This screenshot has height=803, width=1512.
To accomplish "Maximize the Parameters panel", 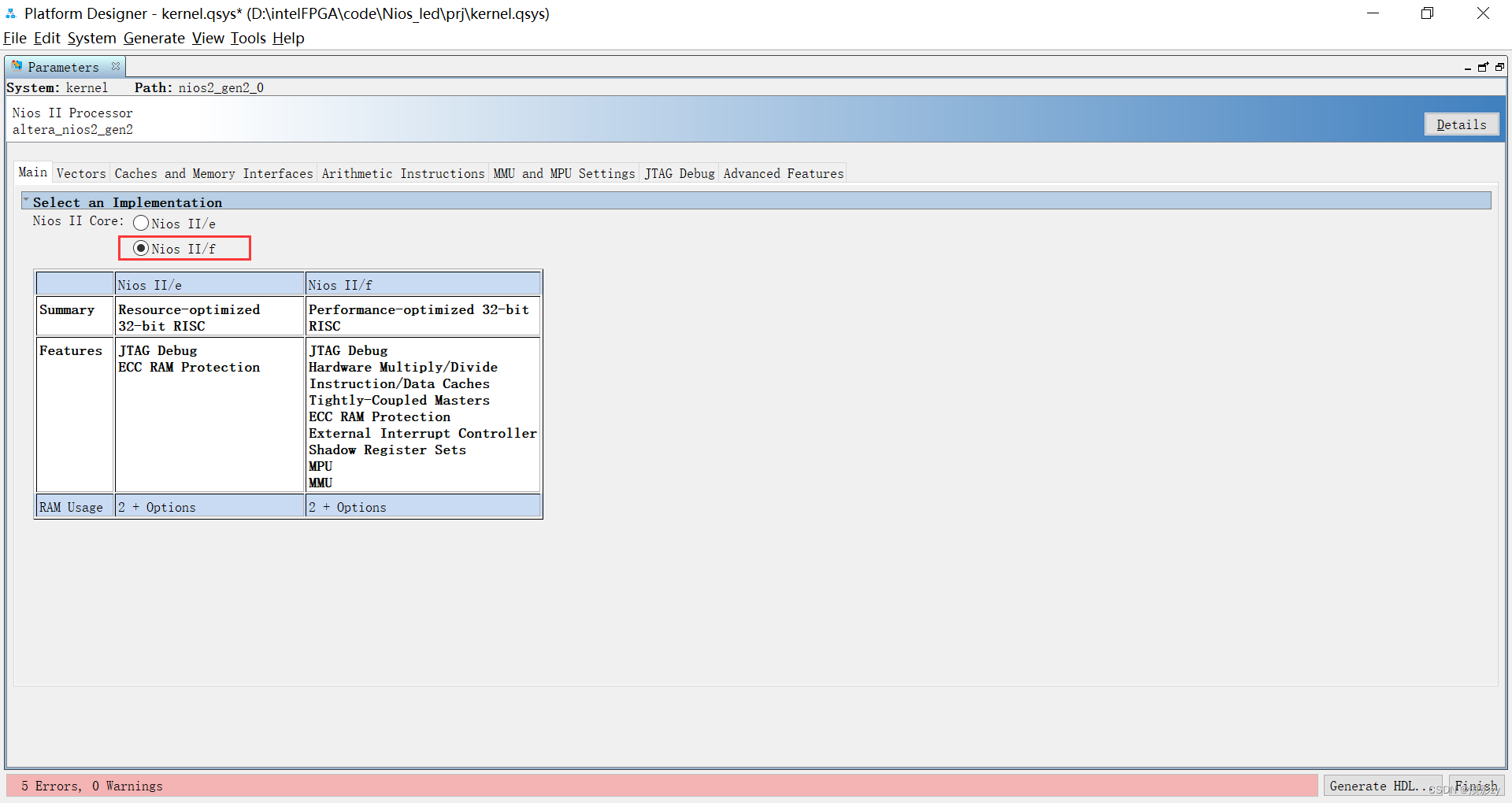I will (1499, 67).
